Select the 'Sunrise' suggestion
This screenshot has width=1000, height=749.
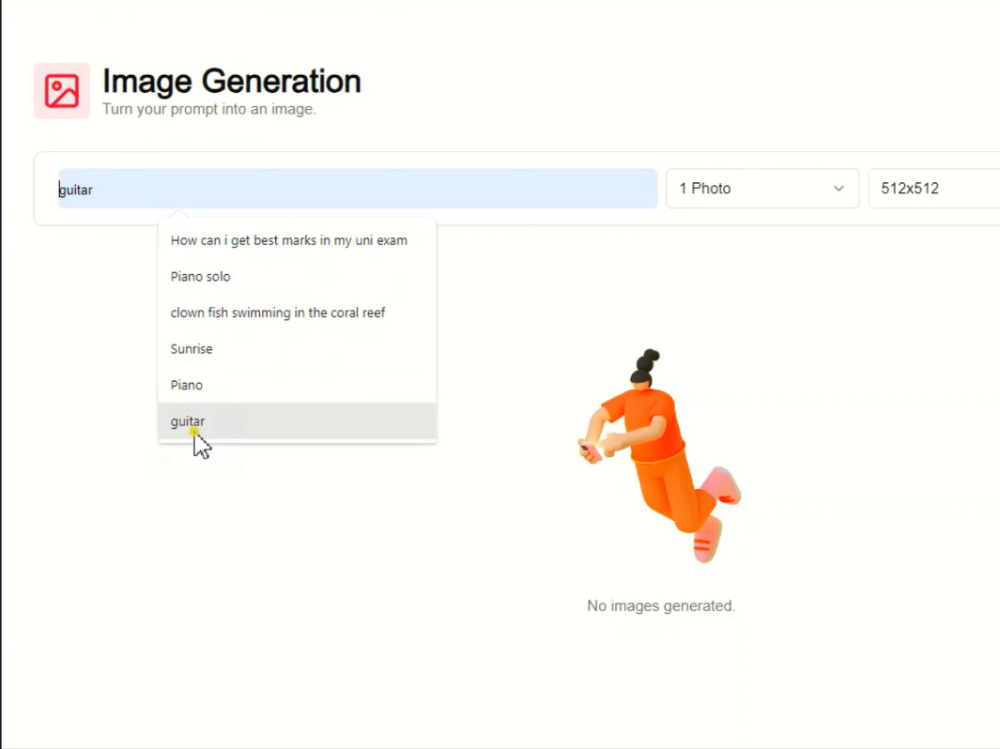coord(297,349)
